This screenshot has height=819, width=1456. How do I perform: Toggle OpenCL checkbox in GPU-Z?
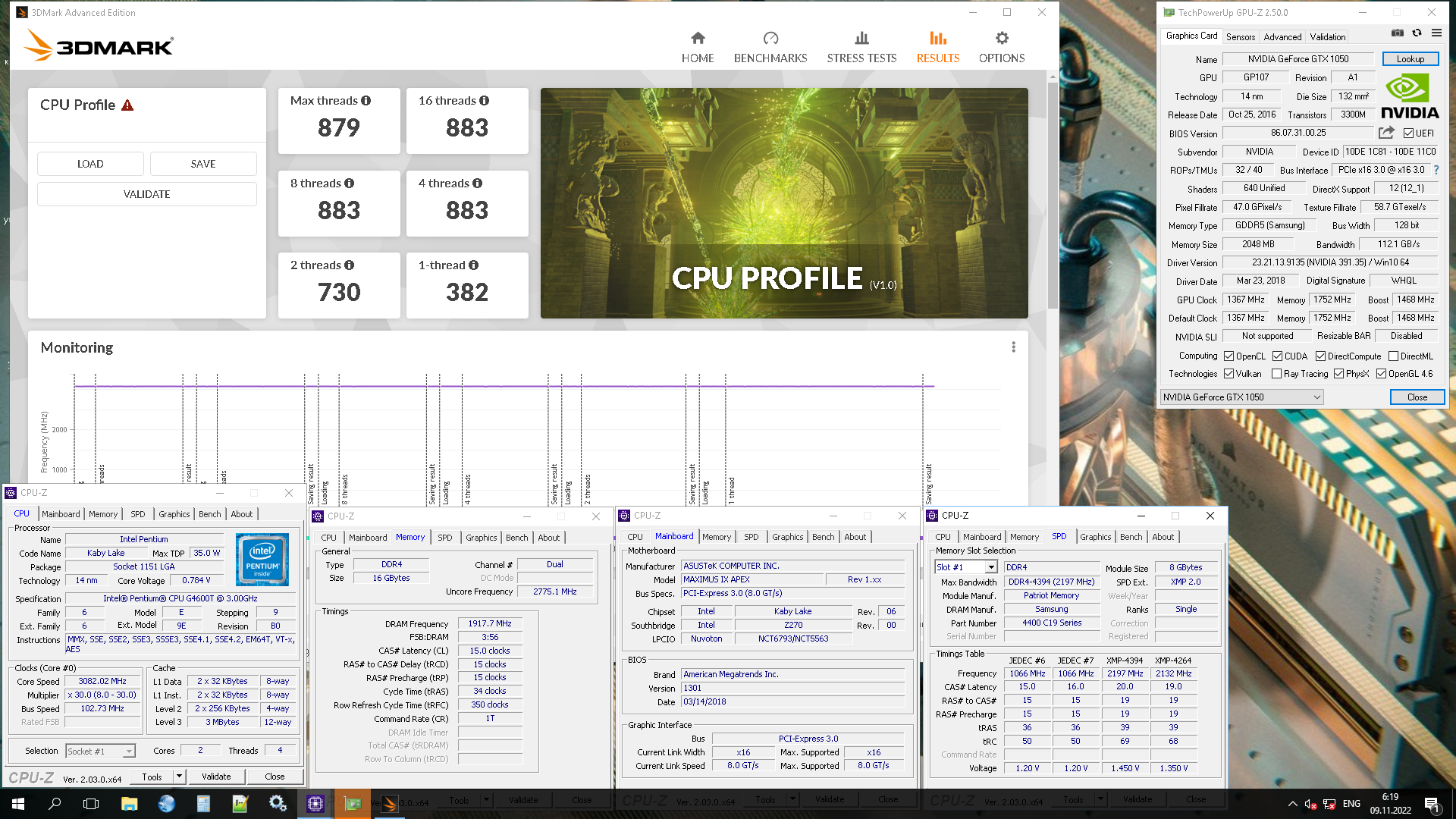[1229, 356]
